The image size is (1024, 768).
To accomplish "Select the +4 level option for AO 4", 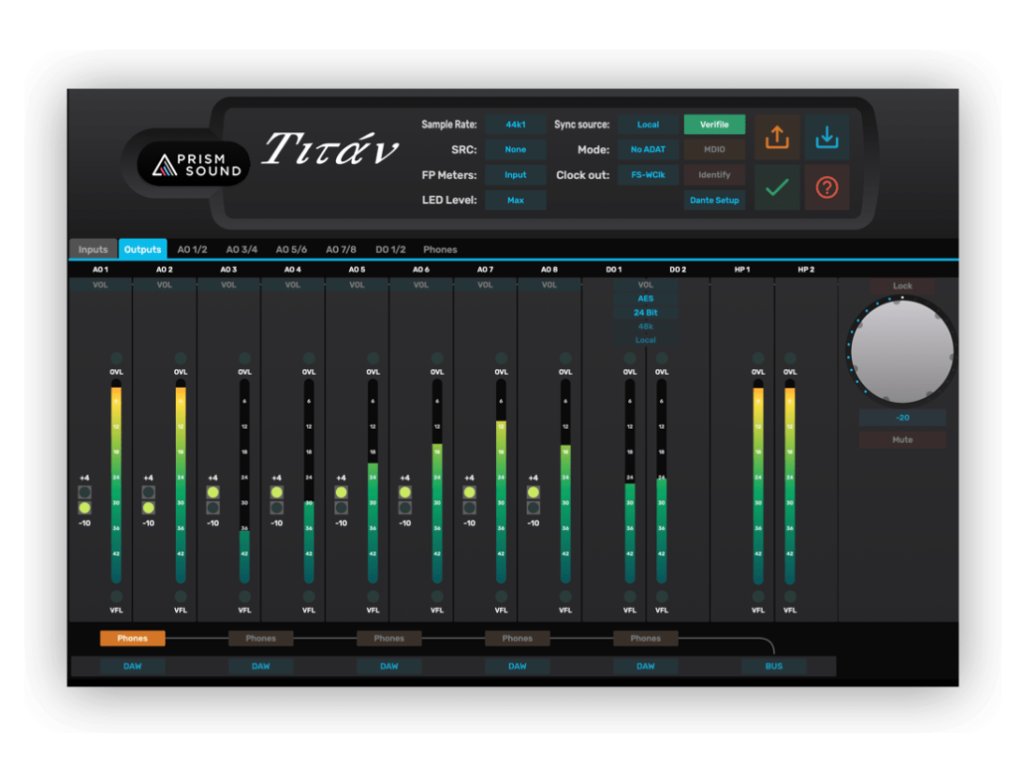I will 277,492.
